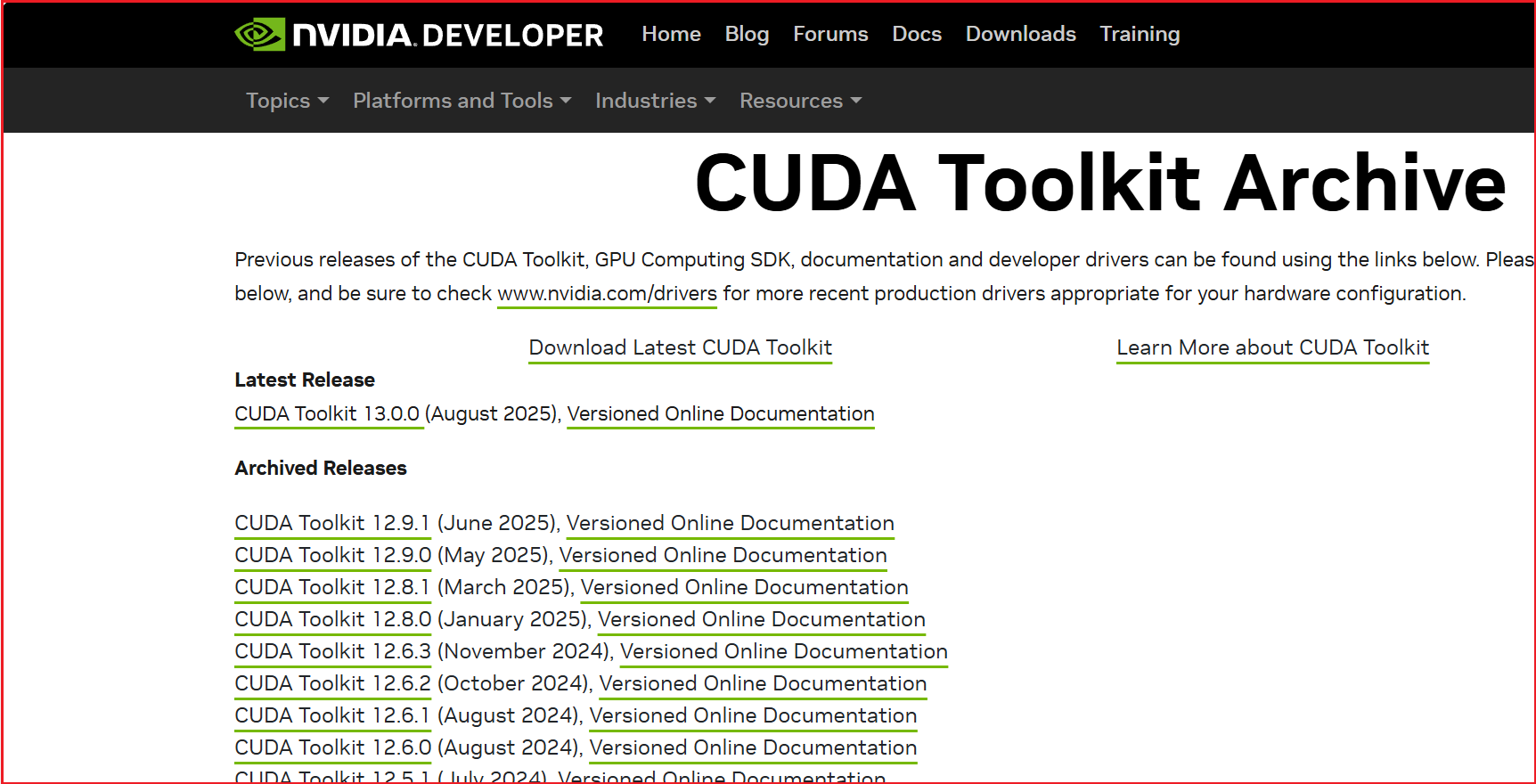This screenshot has height=784, width=1536.
Task: Open documentation link for Toolkit 12.8.0
Action: point(762,620)
